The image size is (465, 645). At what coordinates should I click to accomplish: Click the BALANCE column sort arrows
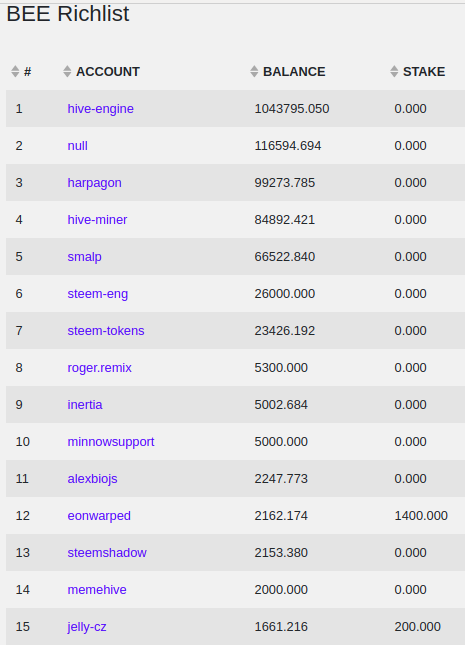[254, 72]
